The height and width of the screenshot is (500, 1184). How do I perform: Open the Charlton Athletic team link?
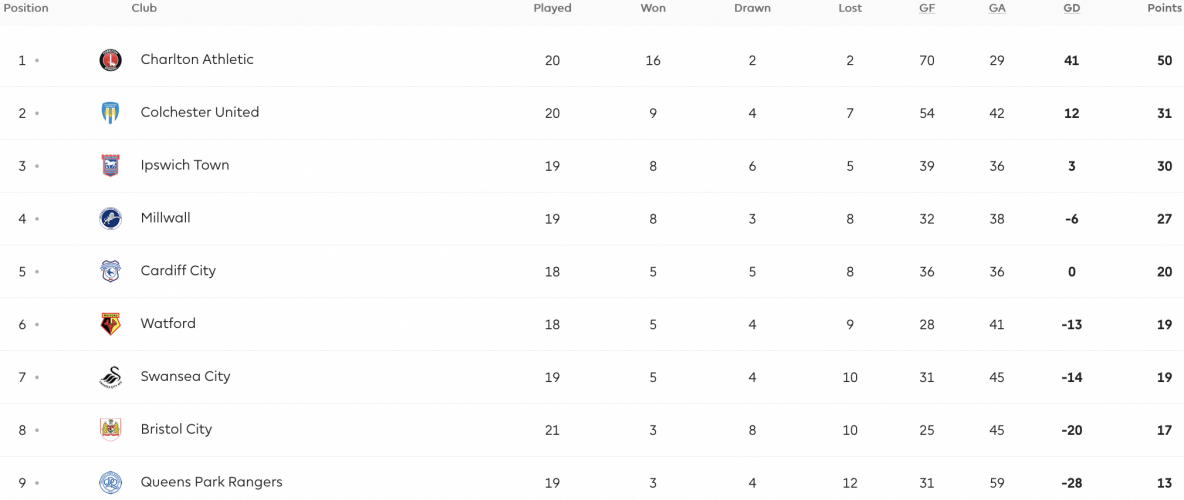(197, 59)
